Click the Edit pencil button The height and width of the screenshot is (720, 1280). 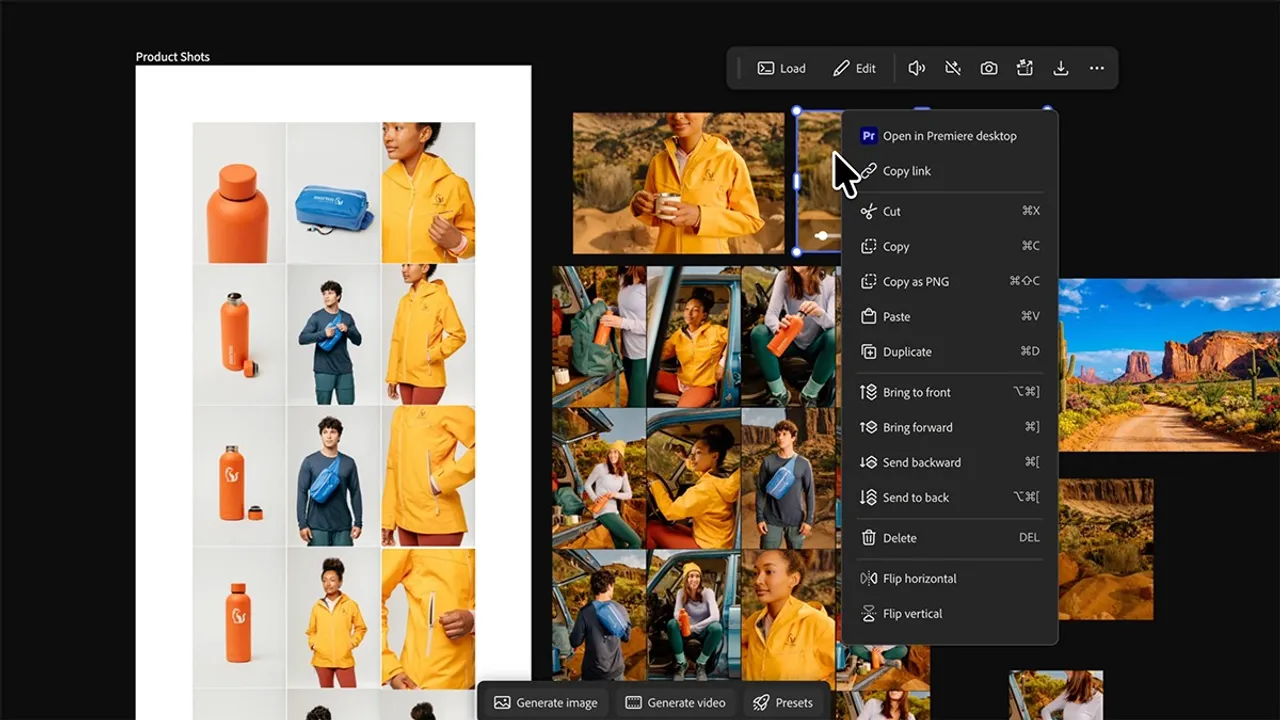[x=854, y=68]
